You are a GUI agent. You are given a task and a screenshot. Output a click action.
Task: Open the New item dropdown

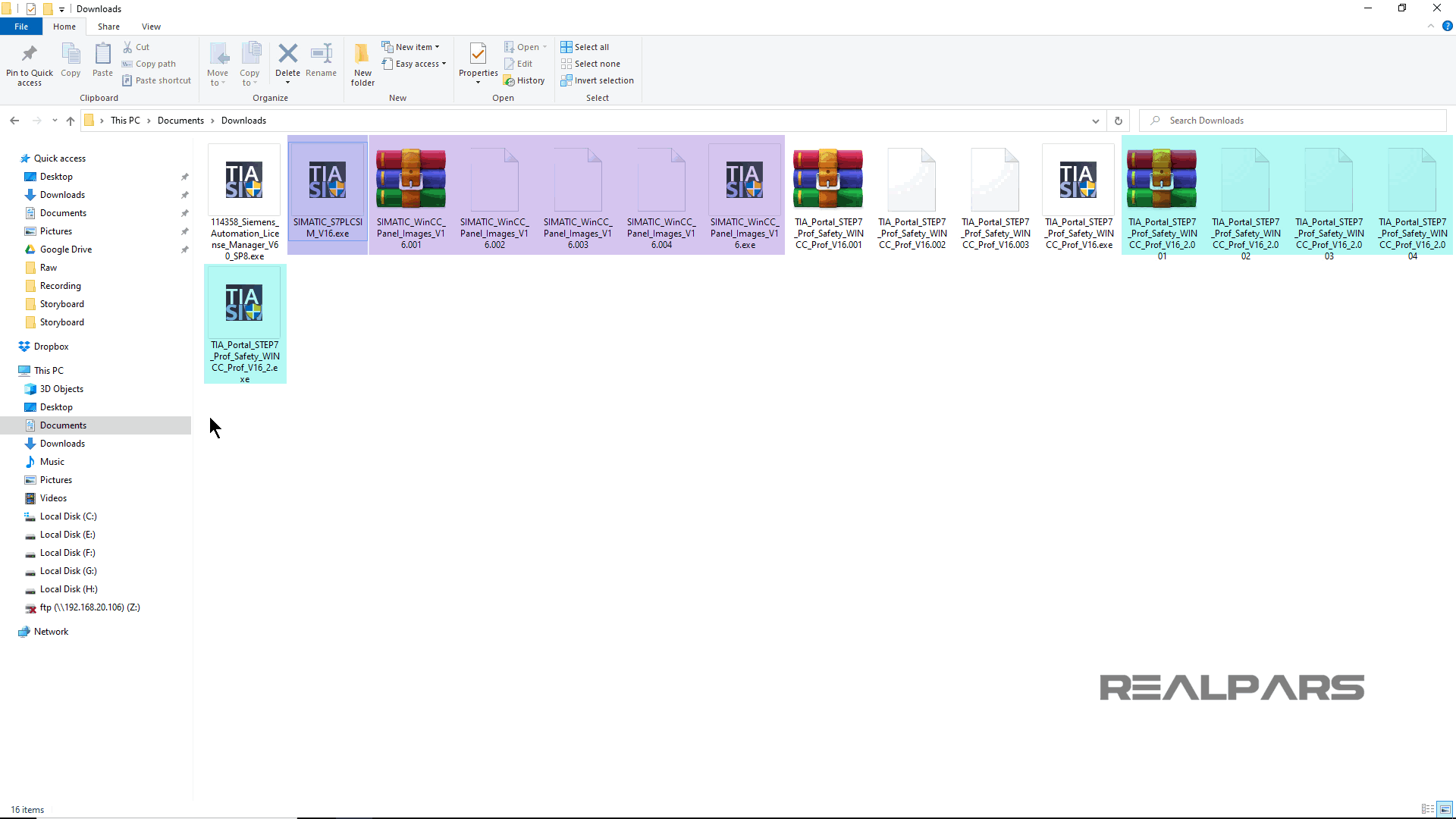point(410,47)
